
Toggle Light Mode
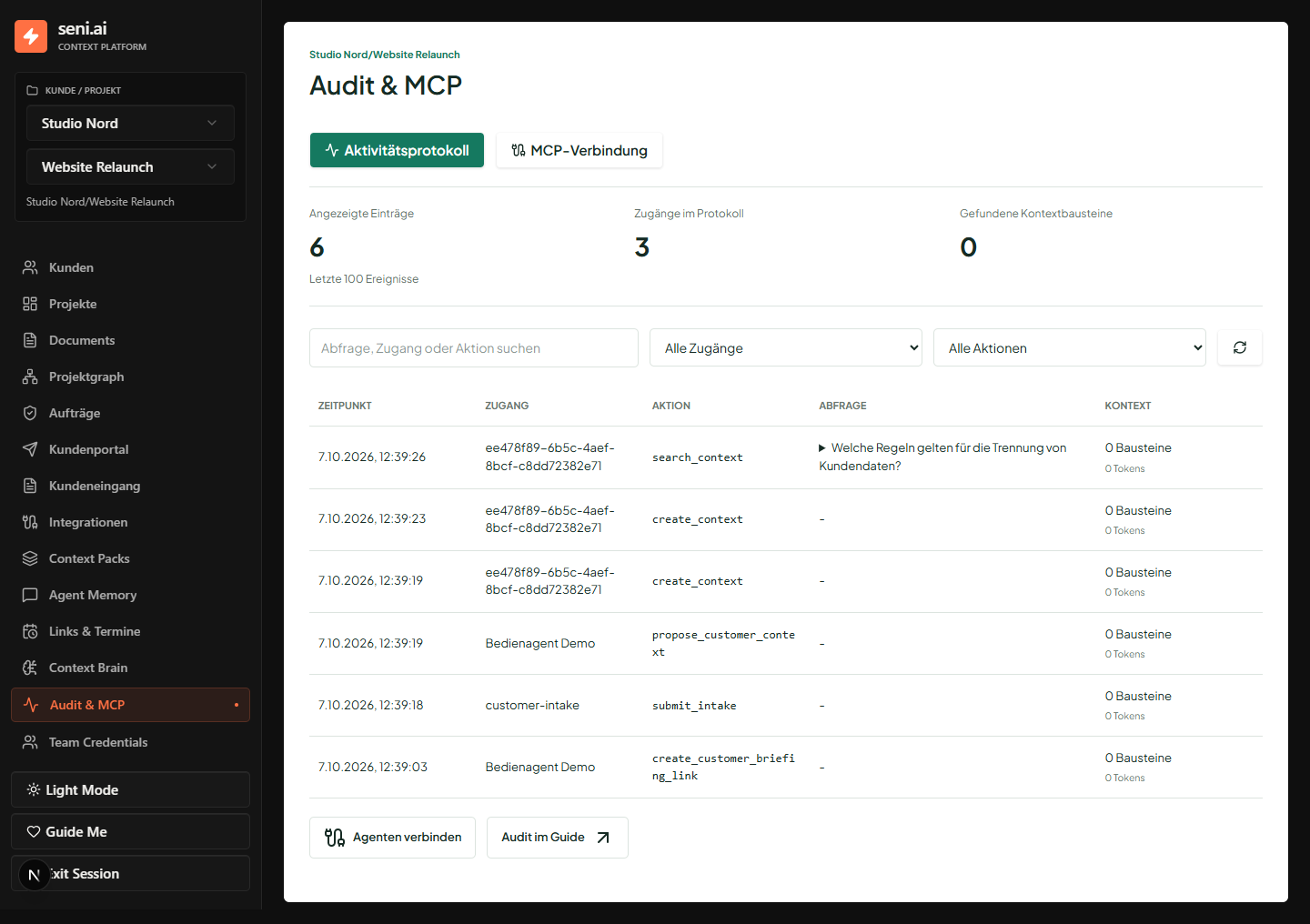click(130, 789)
